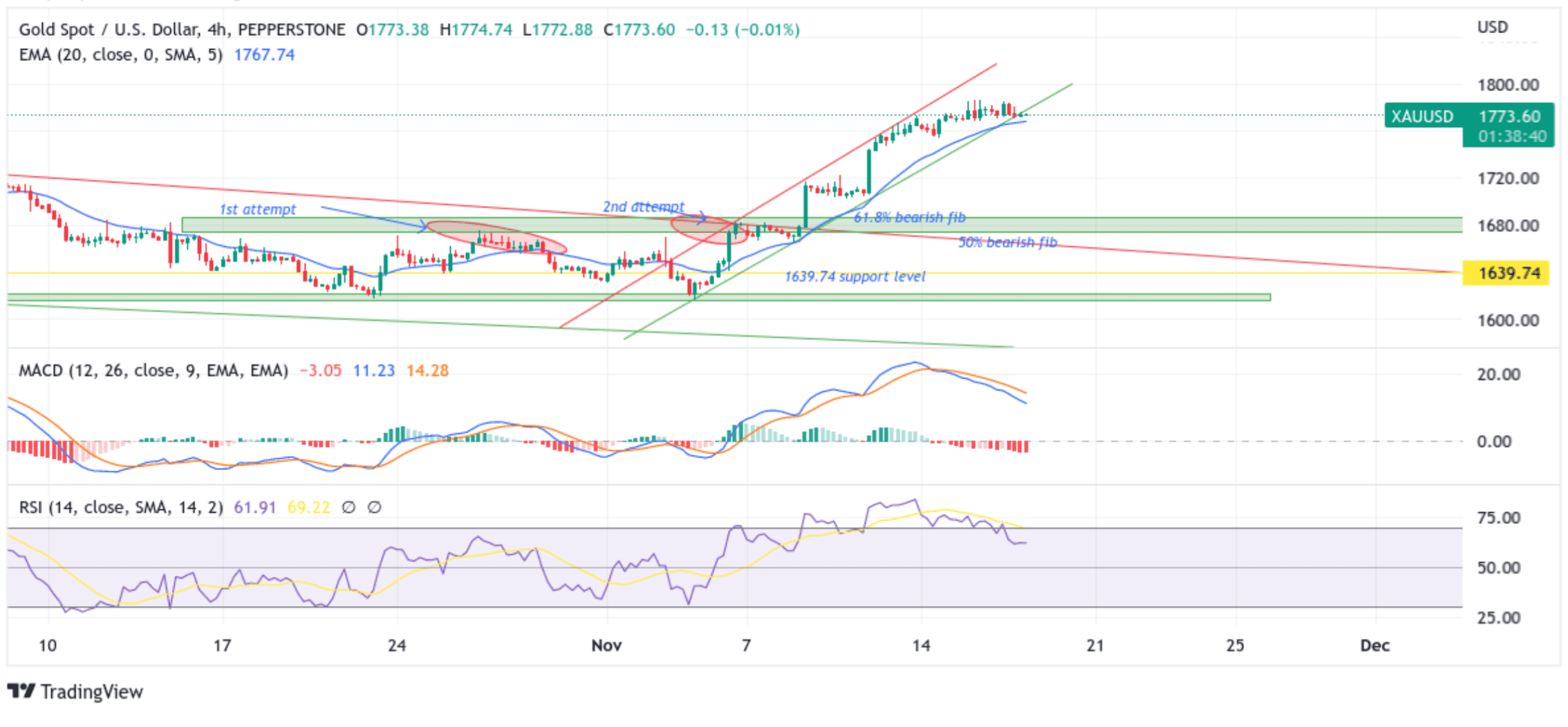Click the '25' date on time axis
The height and width of the screenshot is (727, 1568).
(1235, 645)
